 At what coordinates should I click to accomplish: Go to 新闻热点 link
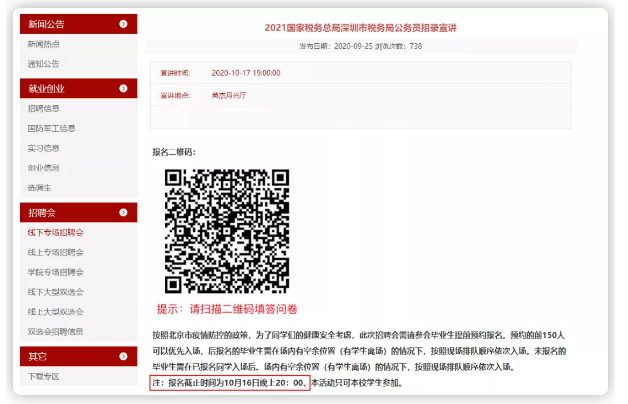tap(43, 44)
